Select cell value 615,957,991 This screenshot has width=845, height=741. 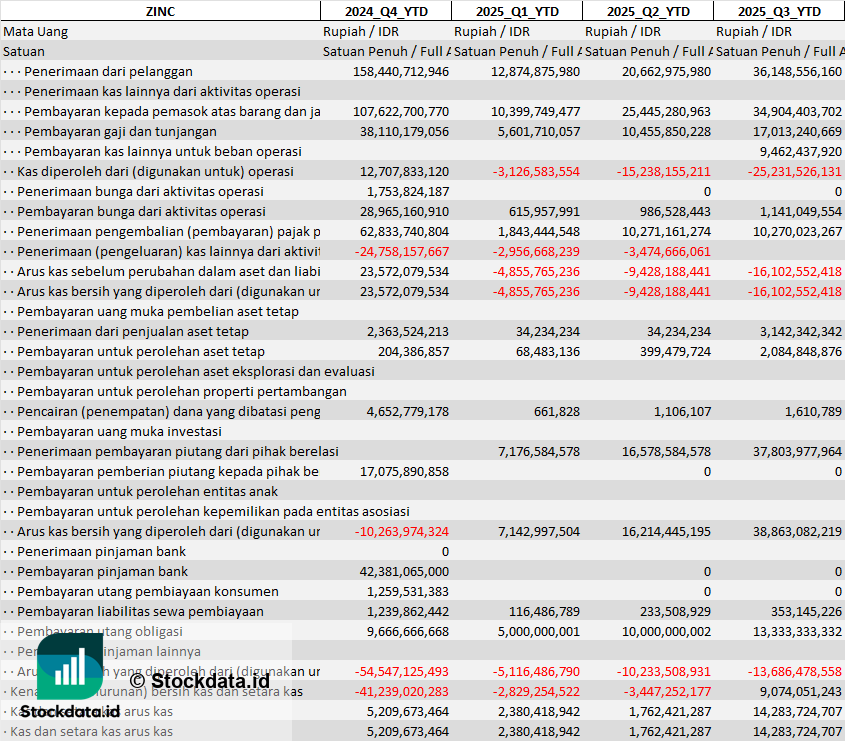point(544,211)
